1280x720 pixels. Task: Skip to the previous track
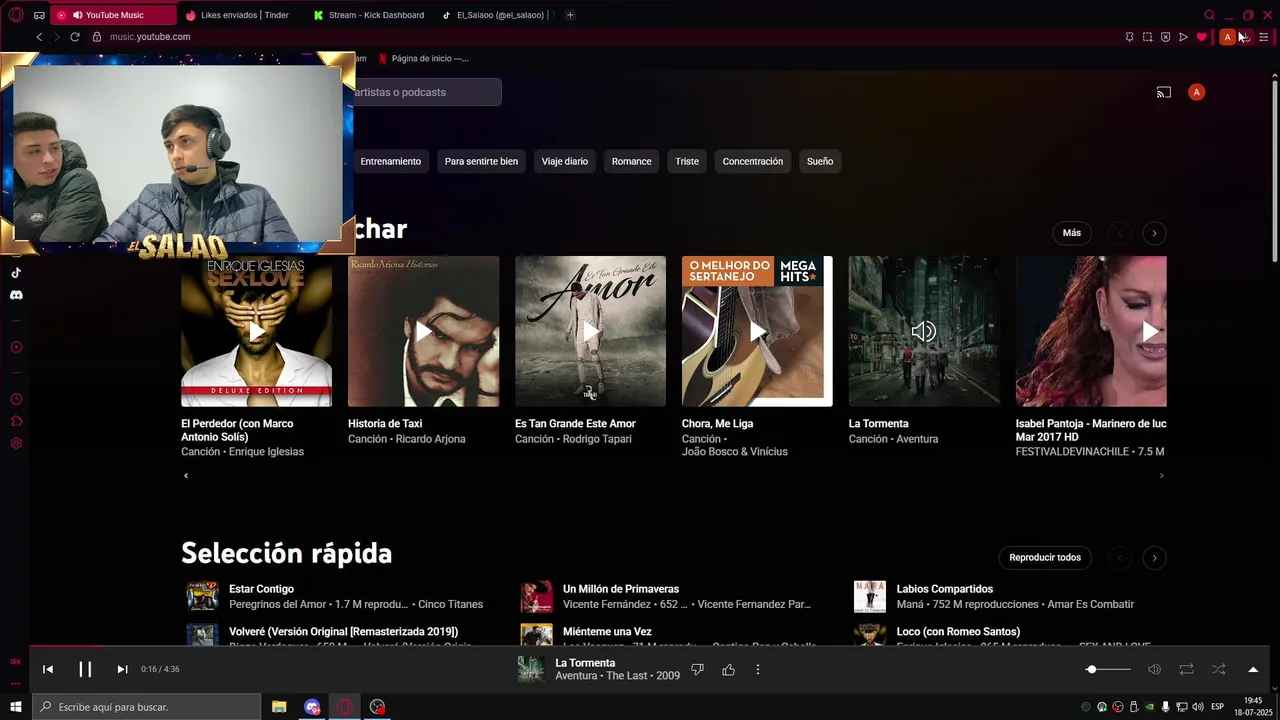point(48,669)
